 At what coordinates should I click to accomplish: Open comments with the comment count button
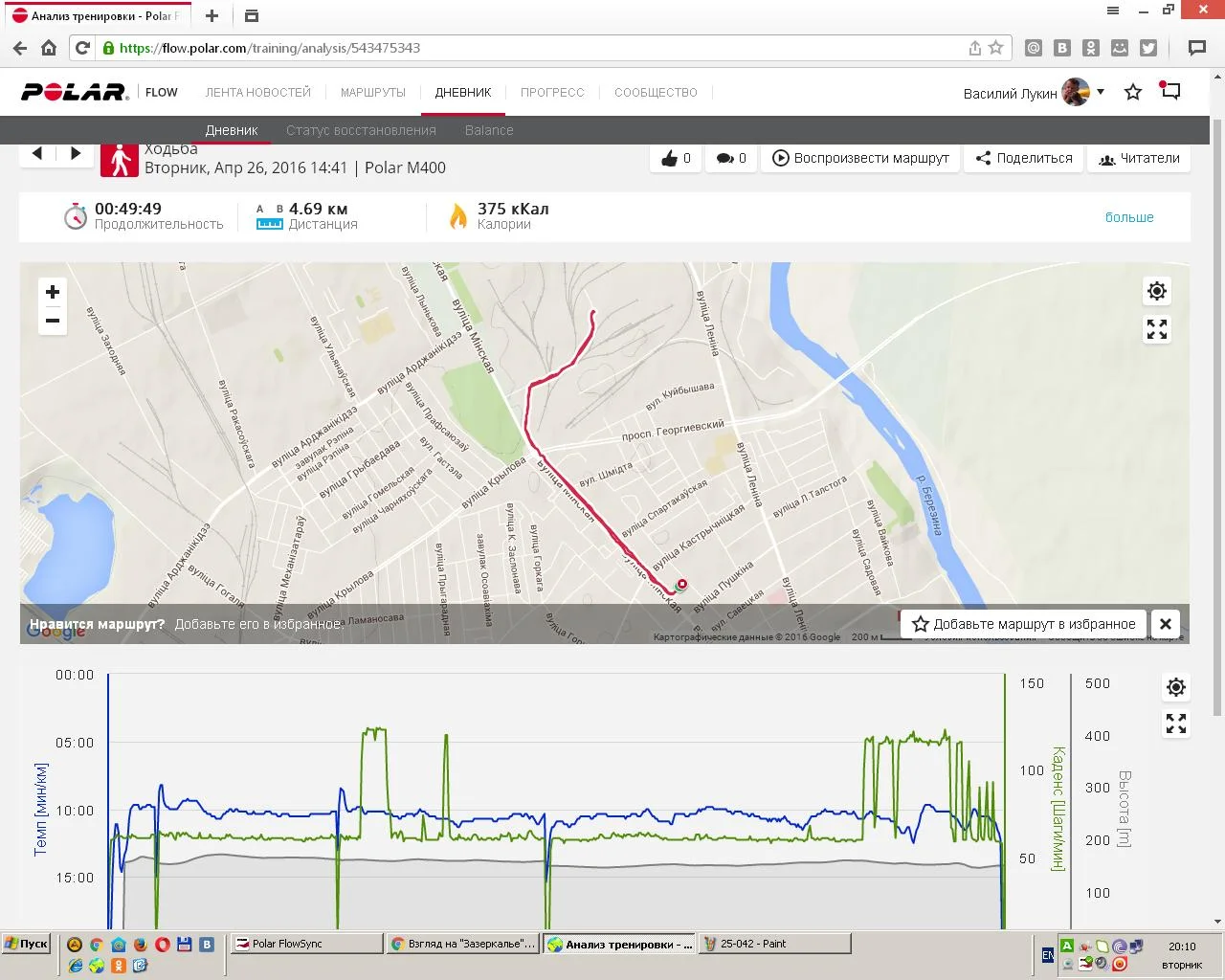[x=731, y=158]
